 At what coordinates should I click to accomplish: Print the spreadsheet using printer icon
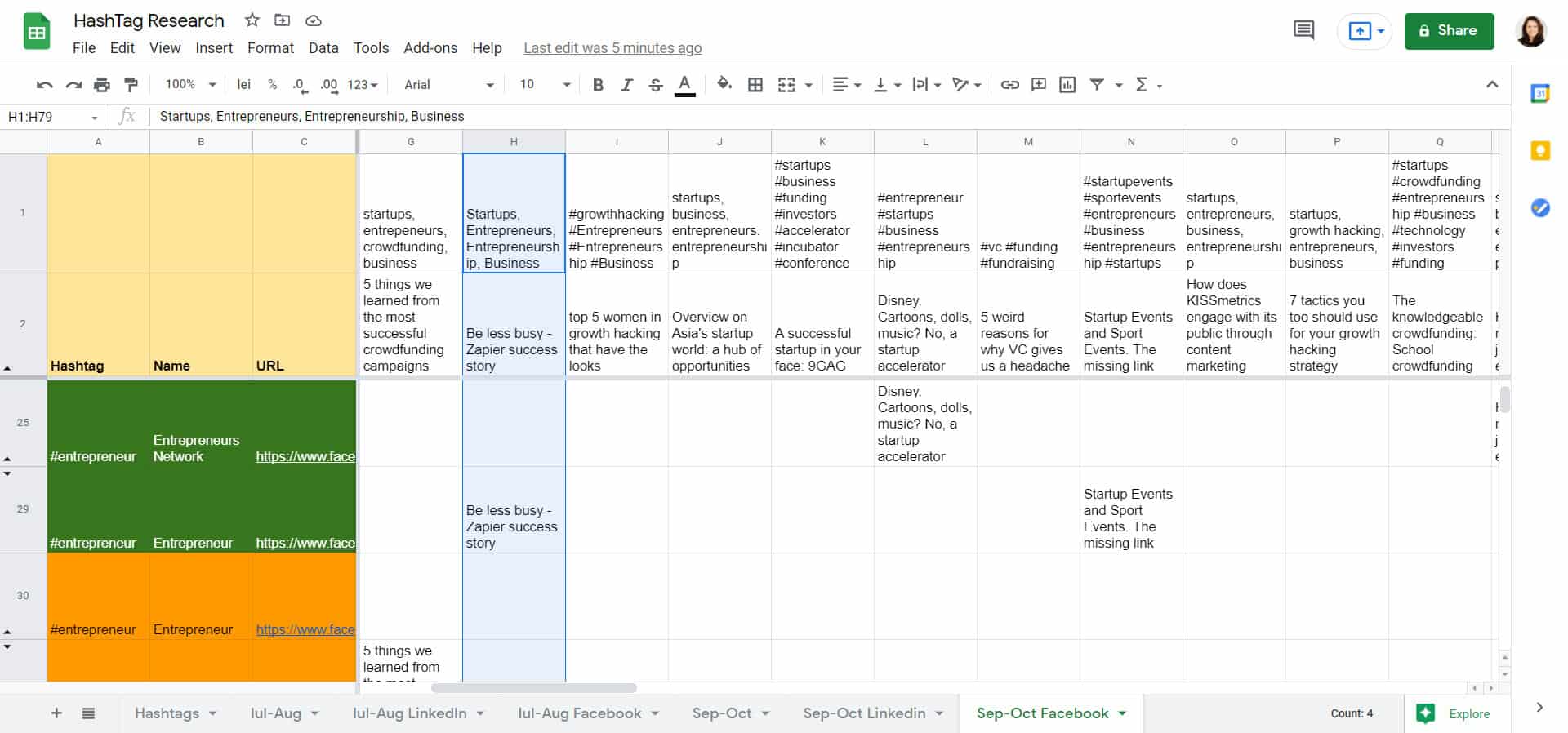point(102,85)
